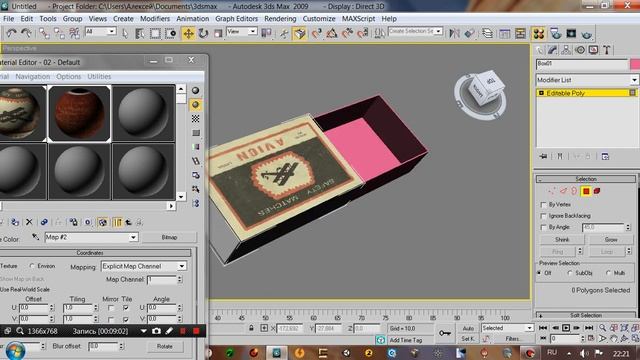Open the key filter Selected dropdown
The image size is (640, 360).
tap(507, 328)
